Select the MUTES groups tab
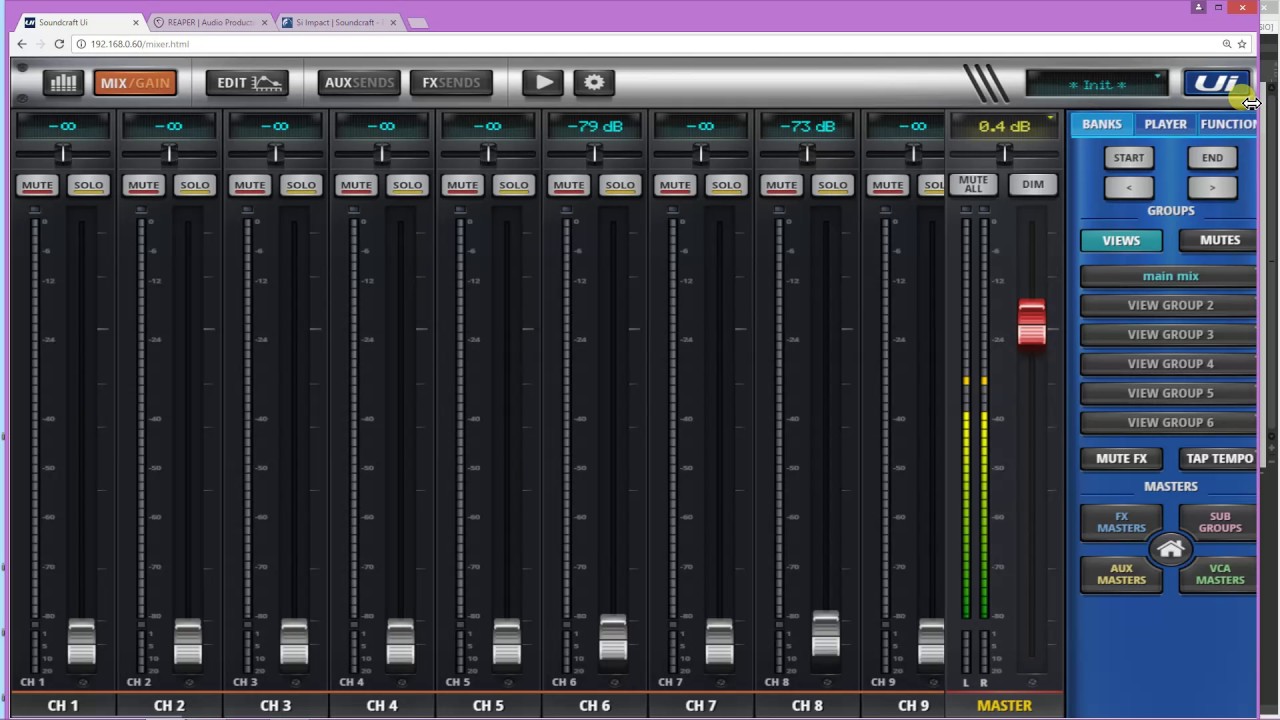This screenshot has height=720, width=1280. pos(1219,240)
